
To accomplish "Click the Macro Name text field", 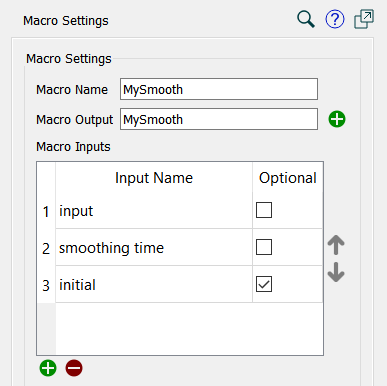I will tap(219, 89).
